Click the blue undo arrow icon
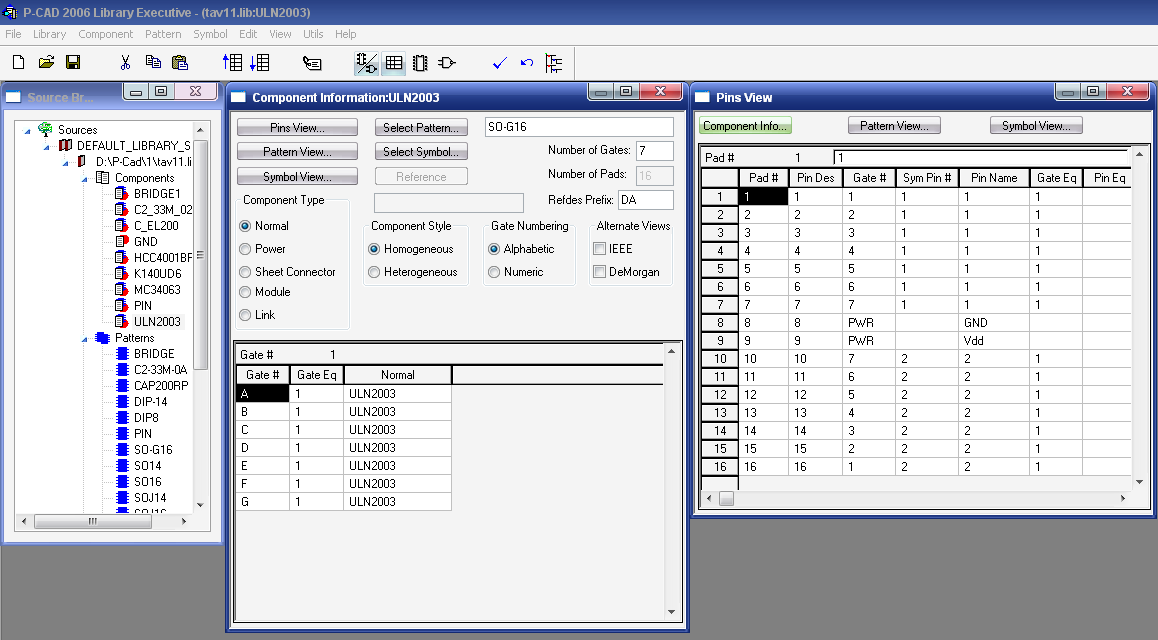 (x=527, y=63)
